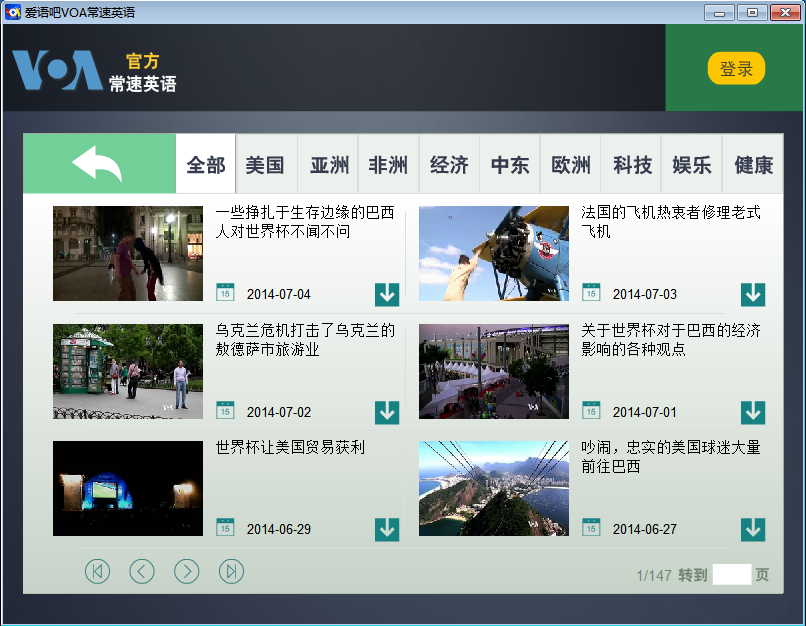The width and height of the screenshot is (806, 626).
Task: Click the app icon in title bar
Action: (x=12, y=12)
